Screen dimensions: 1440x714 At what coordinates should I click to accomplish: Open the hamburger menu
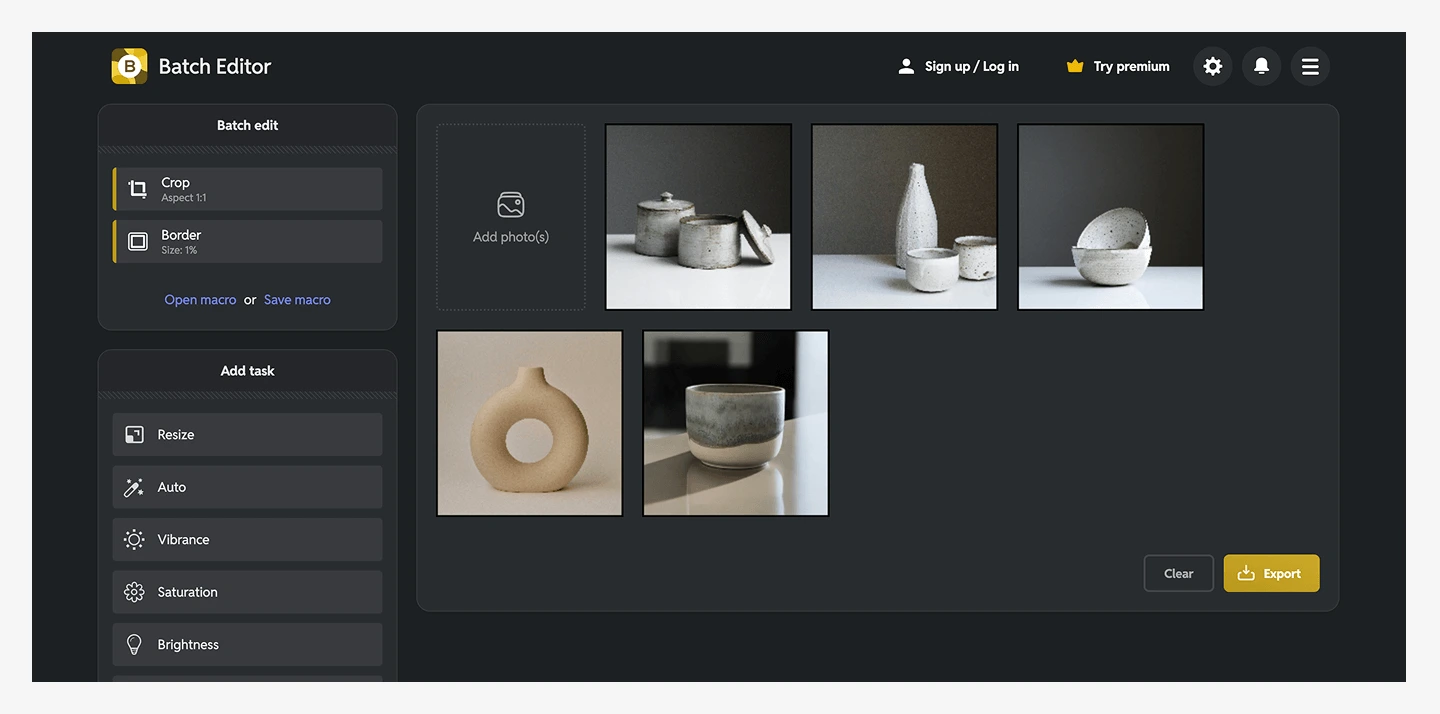click(x=1310, y=67)
